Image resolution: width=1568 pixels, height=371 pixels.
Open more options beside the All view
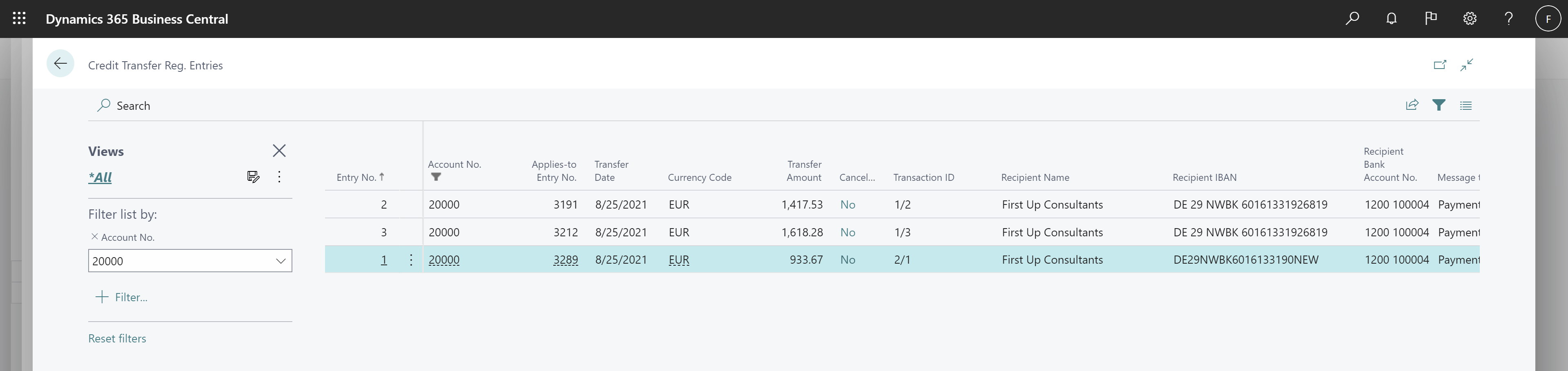pos(279,177)
